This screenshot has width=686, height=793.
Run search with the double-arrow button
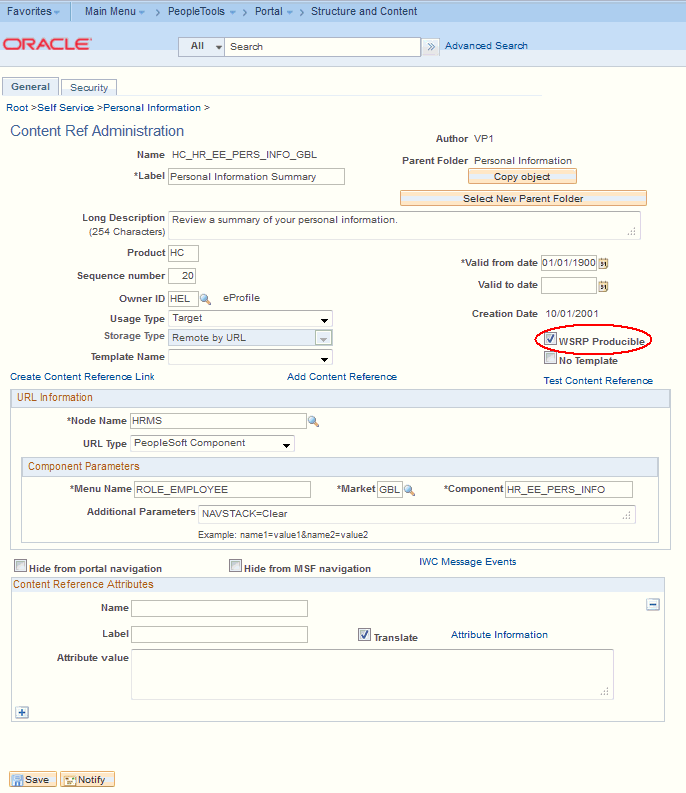coord(431,47)
